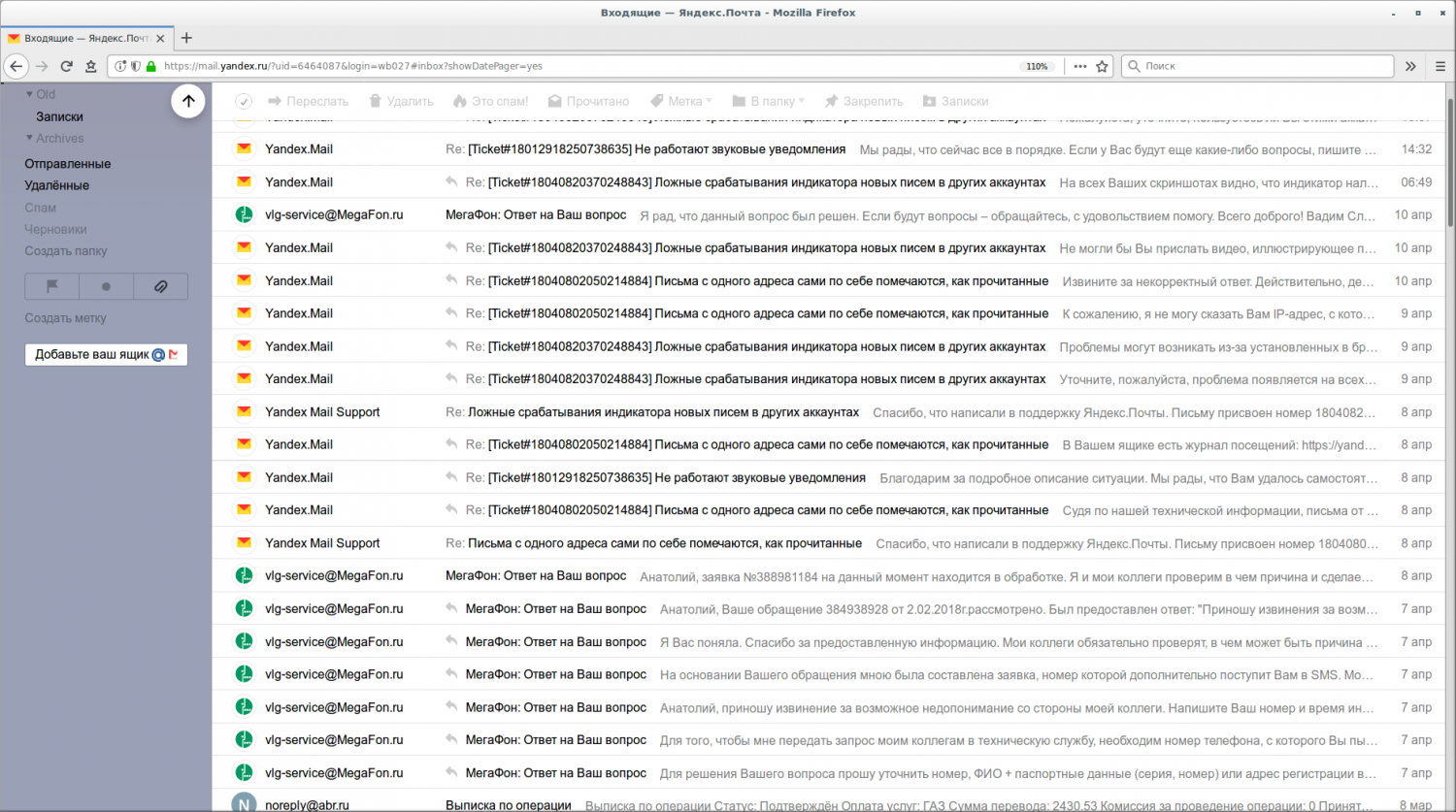Open the page actions three-dot menu
Viewport: 1456px width, 812px height.
tap(1080, 66)
